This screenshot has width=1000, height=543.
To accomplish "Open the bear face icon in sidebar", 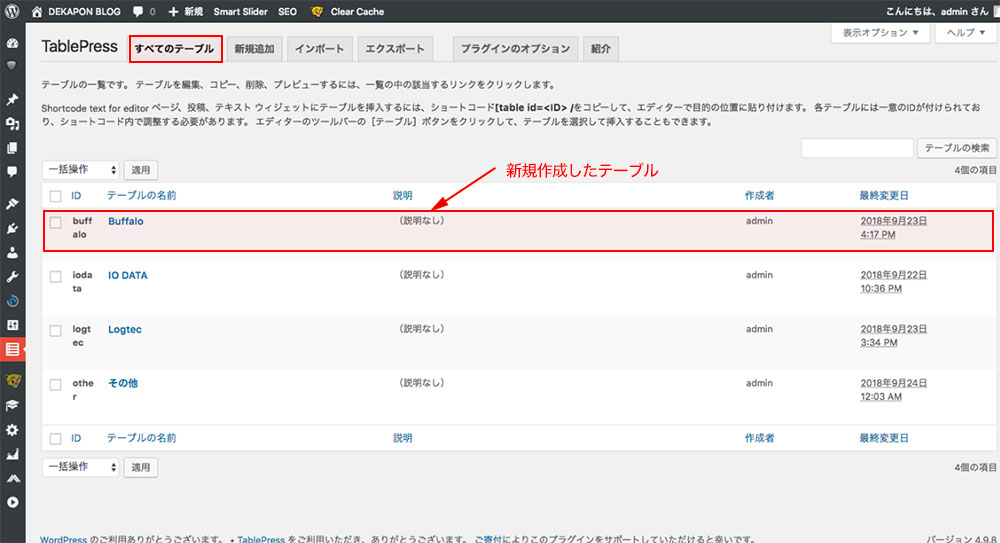I will pyautogui.click(x=13, y=382).
